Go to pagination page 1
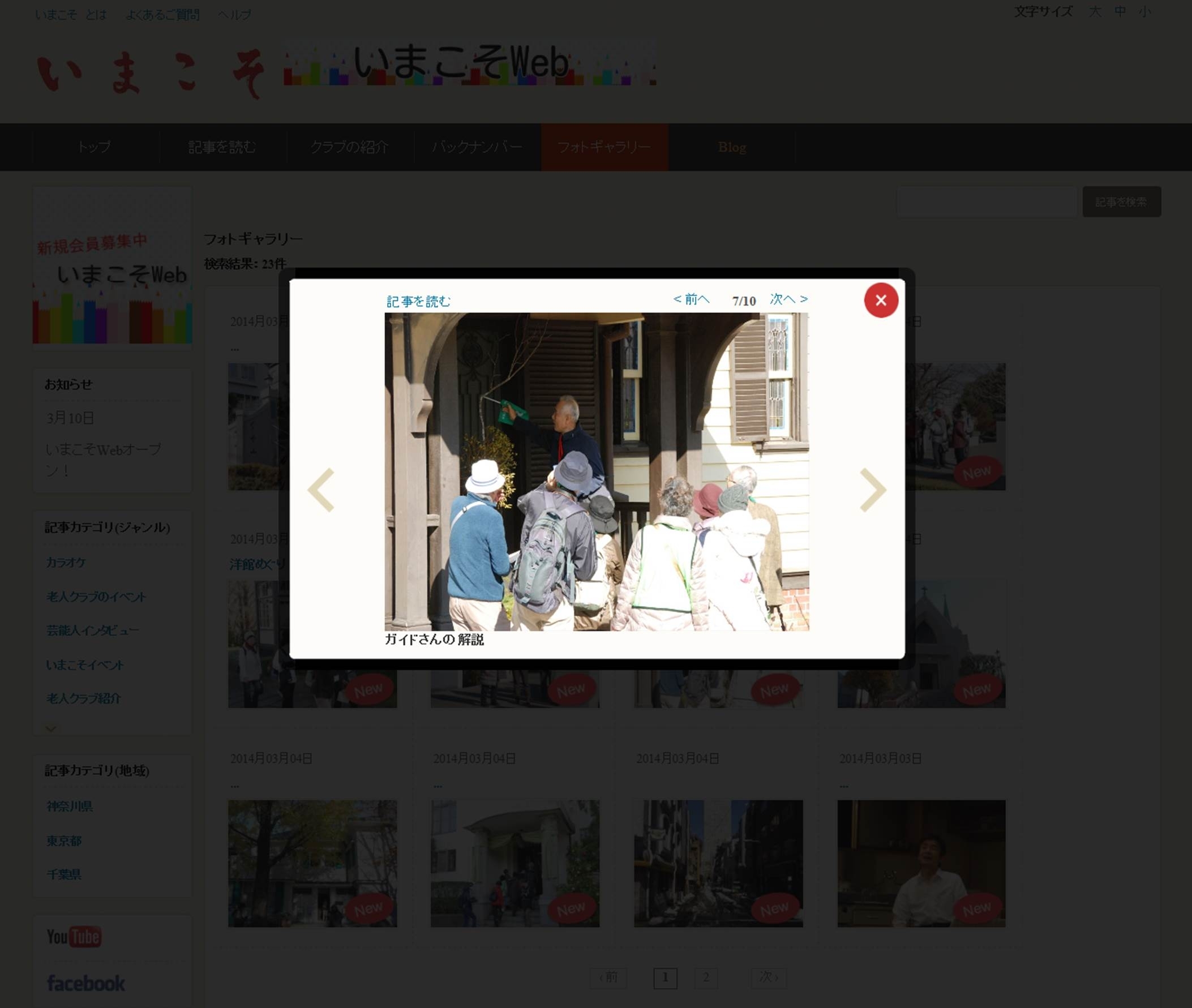 coord(665,977)
